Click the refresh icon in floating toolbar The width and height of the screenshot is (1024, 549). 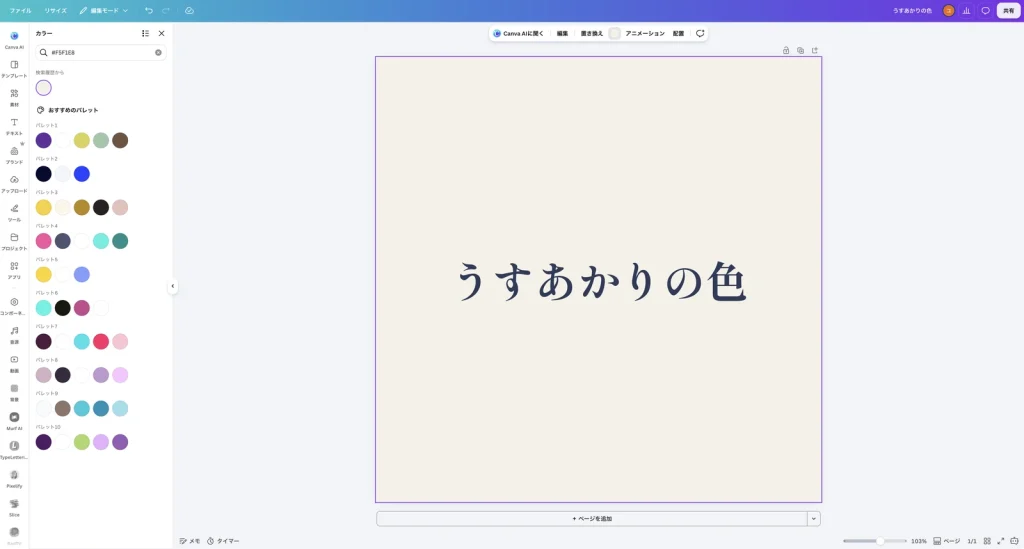pos(700,33)
